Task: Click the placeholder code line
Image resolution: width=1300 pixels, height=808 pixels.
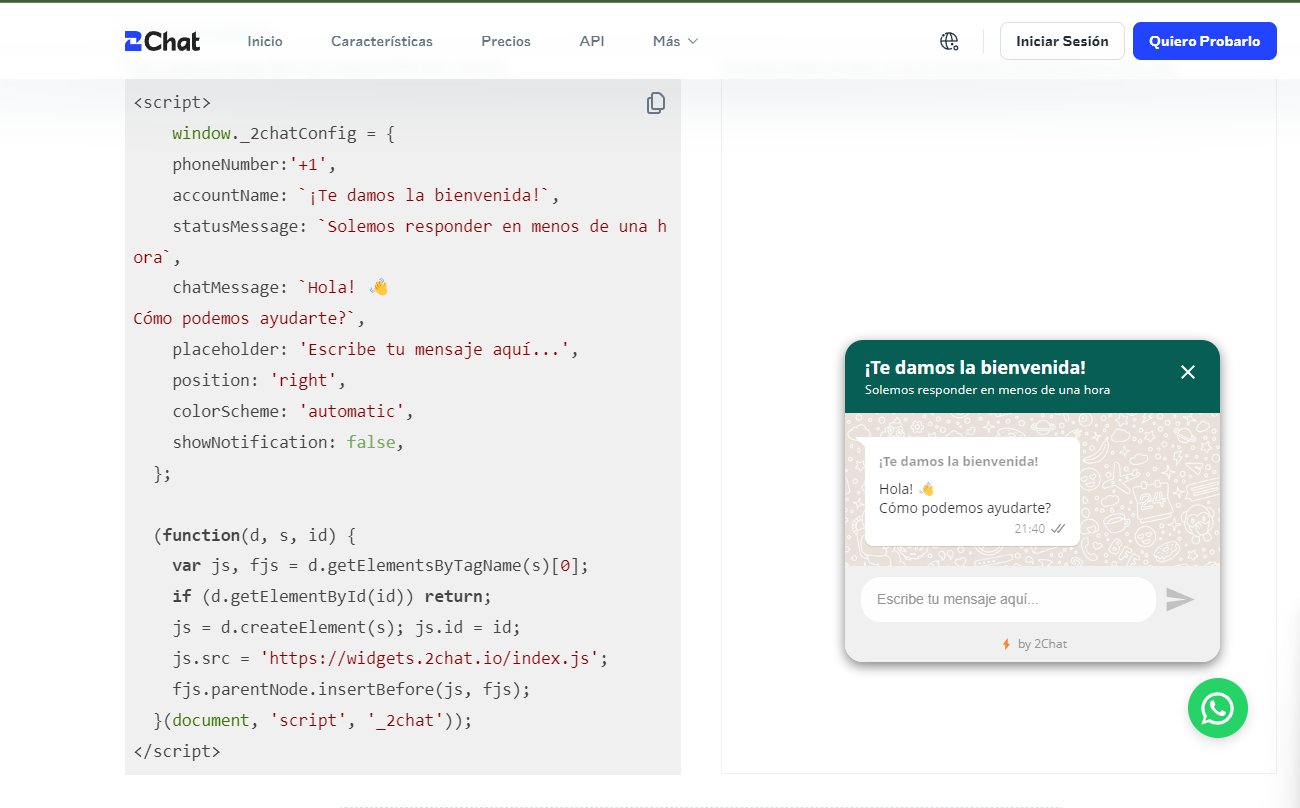Action: pyautogui.click(x=375, y=349)
